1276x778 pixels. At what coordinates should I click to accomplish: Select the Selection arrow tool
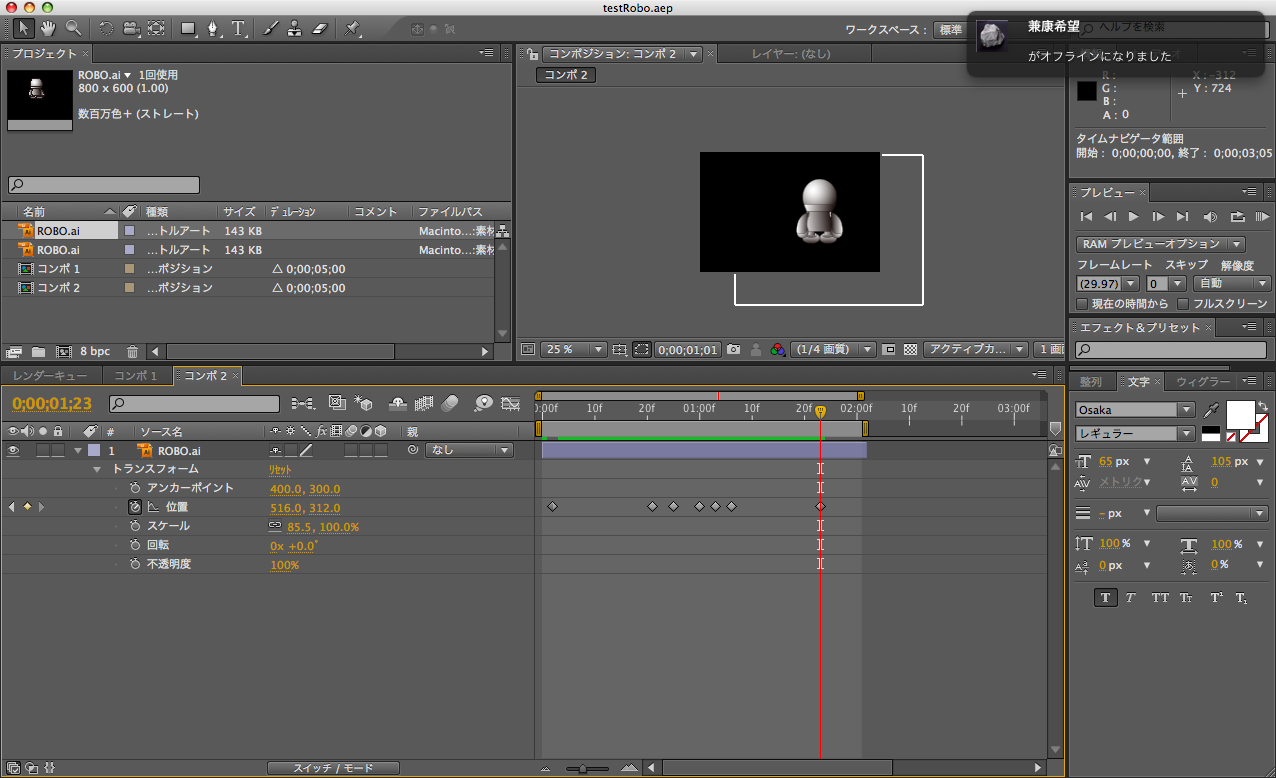(24, 28)
